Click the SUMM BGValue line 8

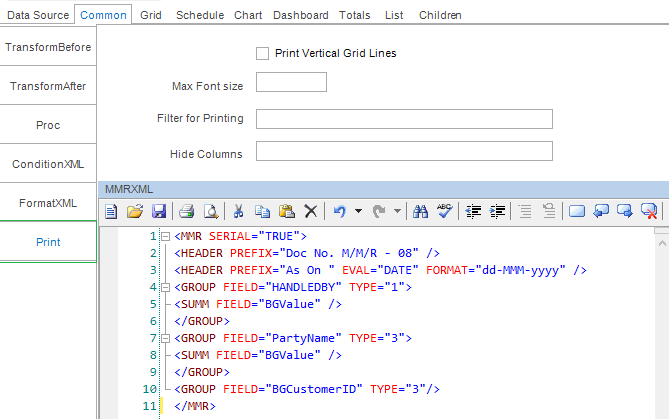(x=258, y=356)
